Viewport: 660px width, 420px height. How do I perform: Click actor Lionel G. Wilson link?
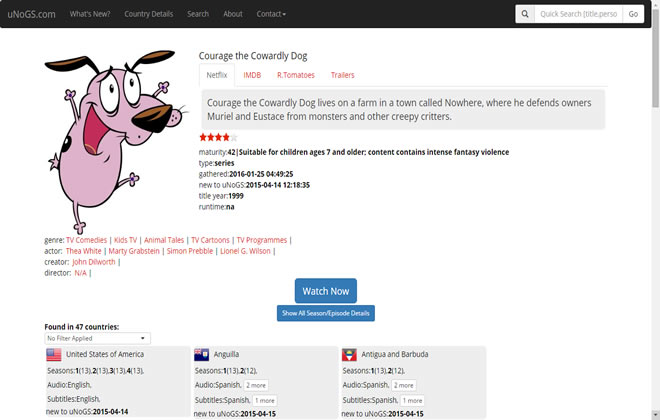[245, 251]
